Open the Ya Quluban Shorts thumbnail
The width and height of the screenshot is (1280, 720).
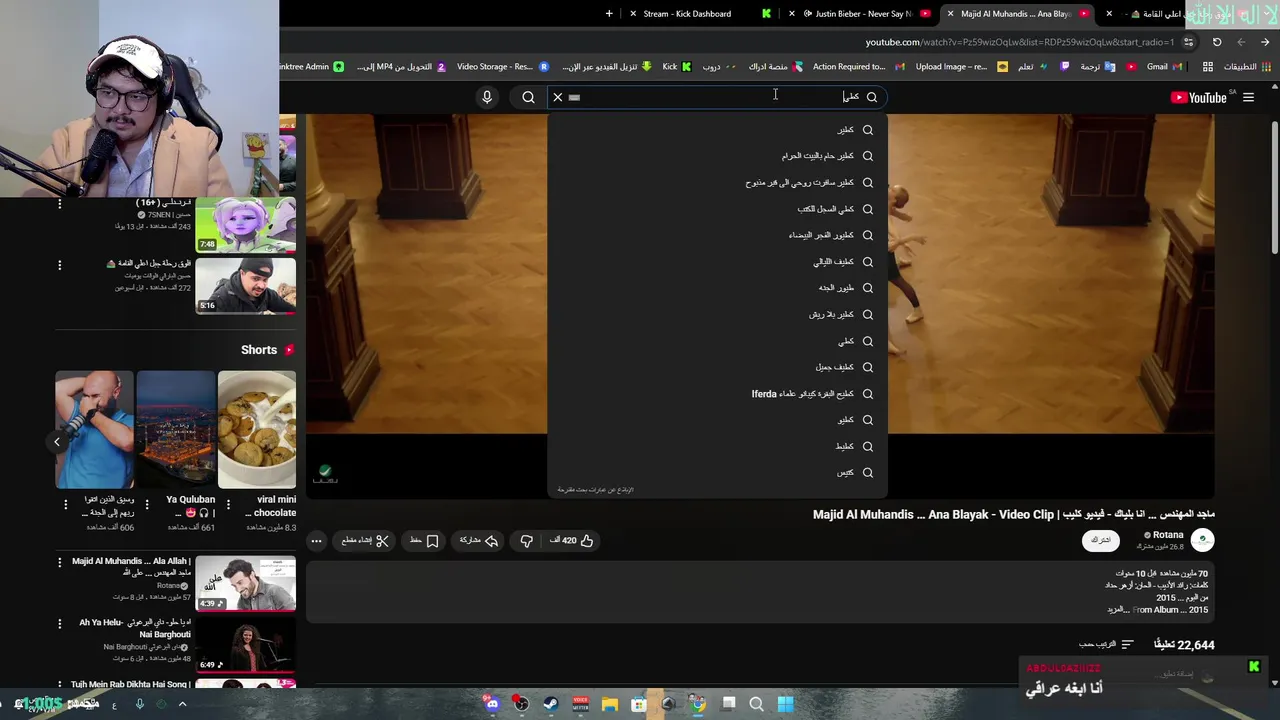click(176, 430)
